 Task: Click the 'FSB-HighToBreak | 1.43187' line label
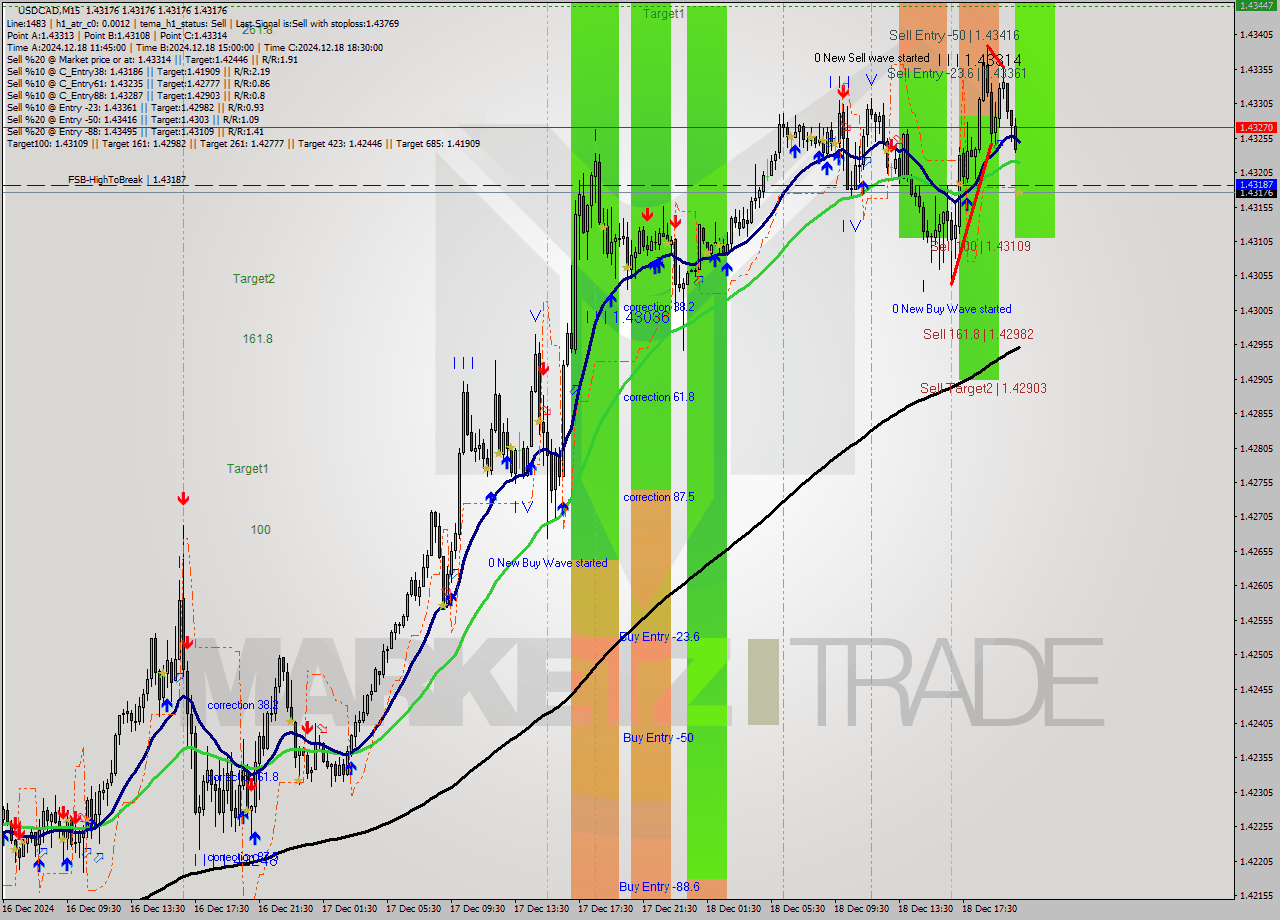pyautogui.click(x=127, y=180)
